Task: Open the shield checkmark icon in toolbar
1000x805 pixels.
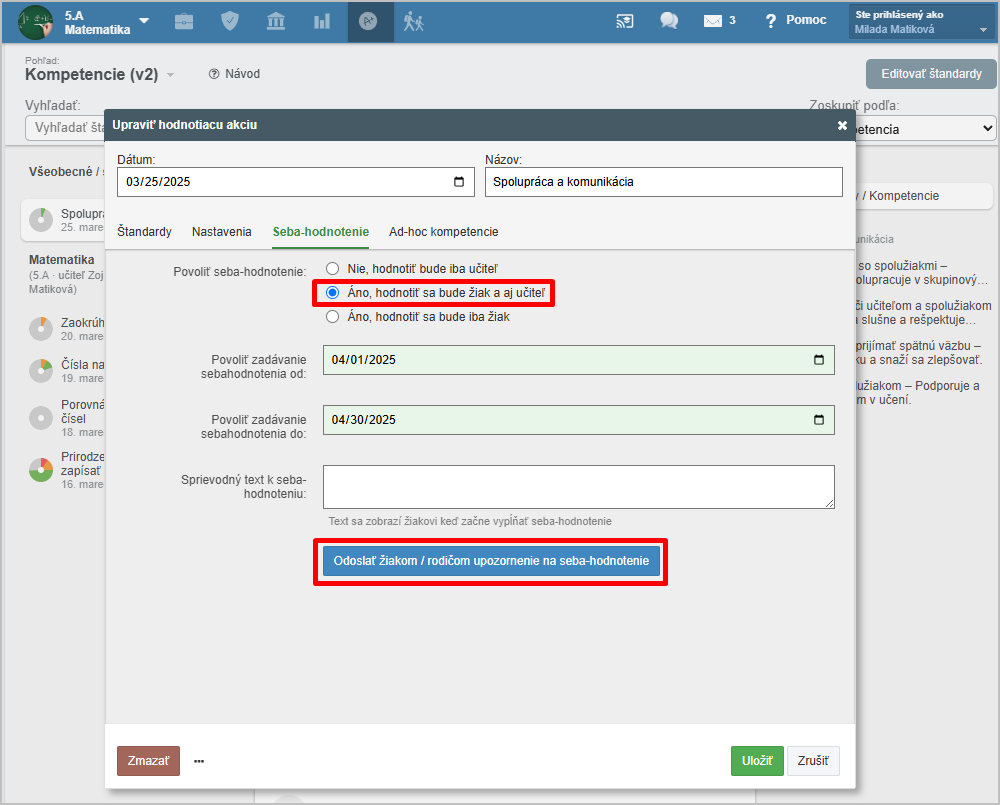Action: coord(230,21)
